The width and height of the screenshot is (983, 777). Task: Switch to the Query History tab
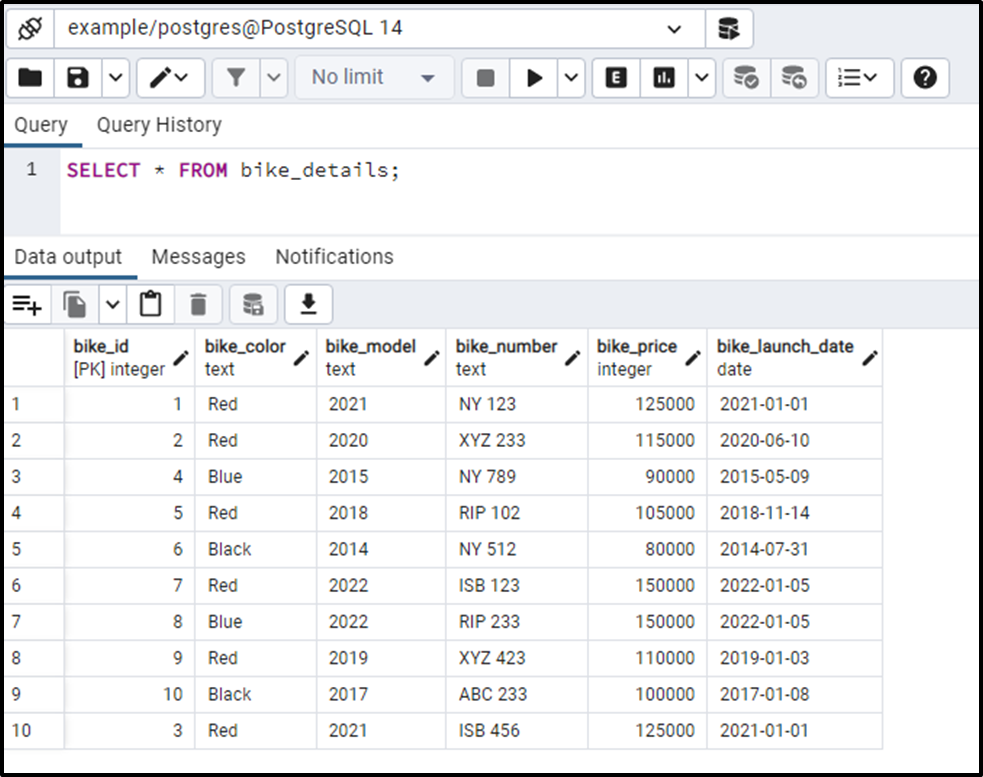[x=159, y=125]
